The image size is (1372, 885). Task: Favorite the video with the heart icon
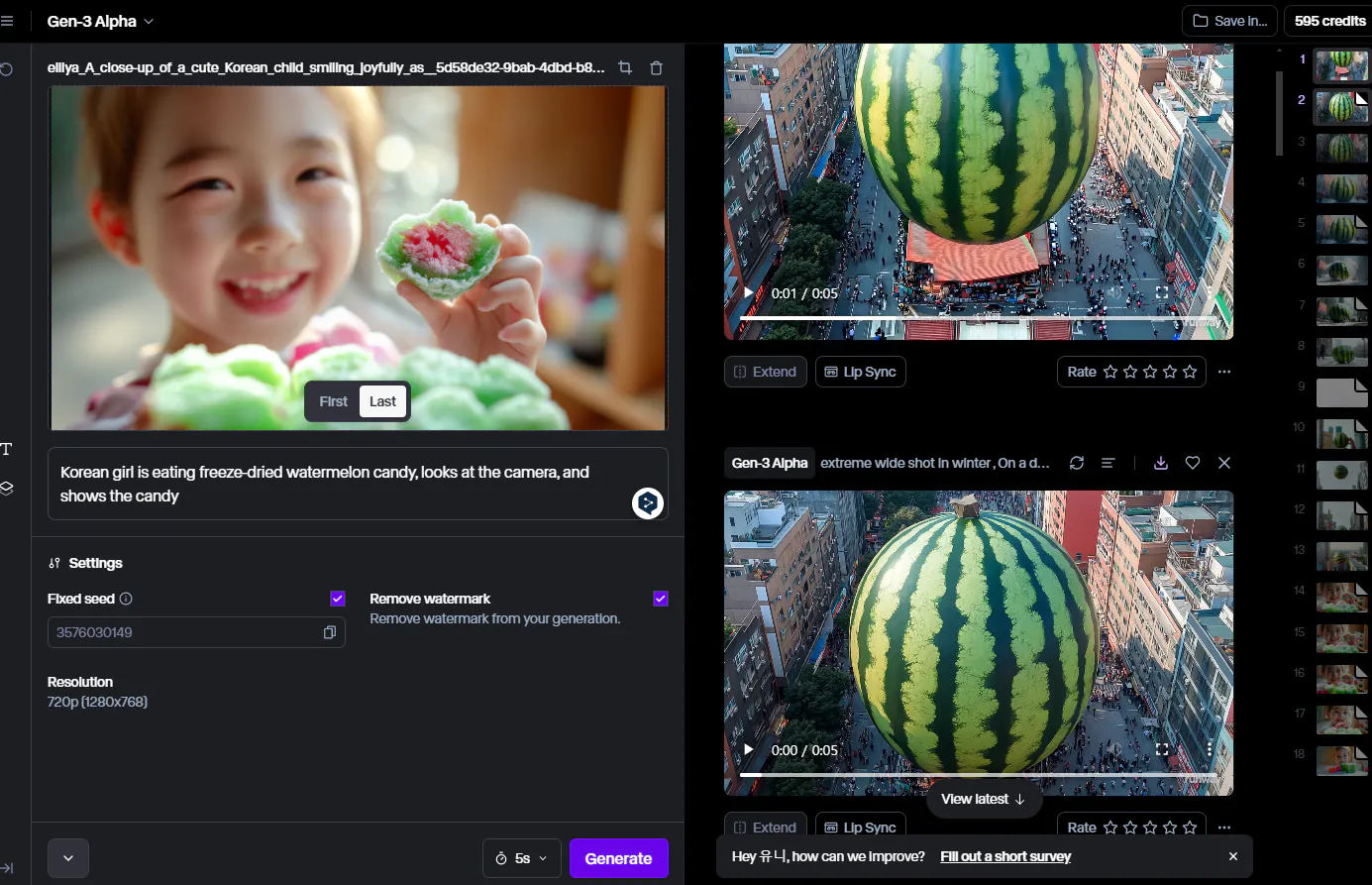(1193, 463)
